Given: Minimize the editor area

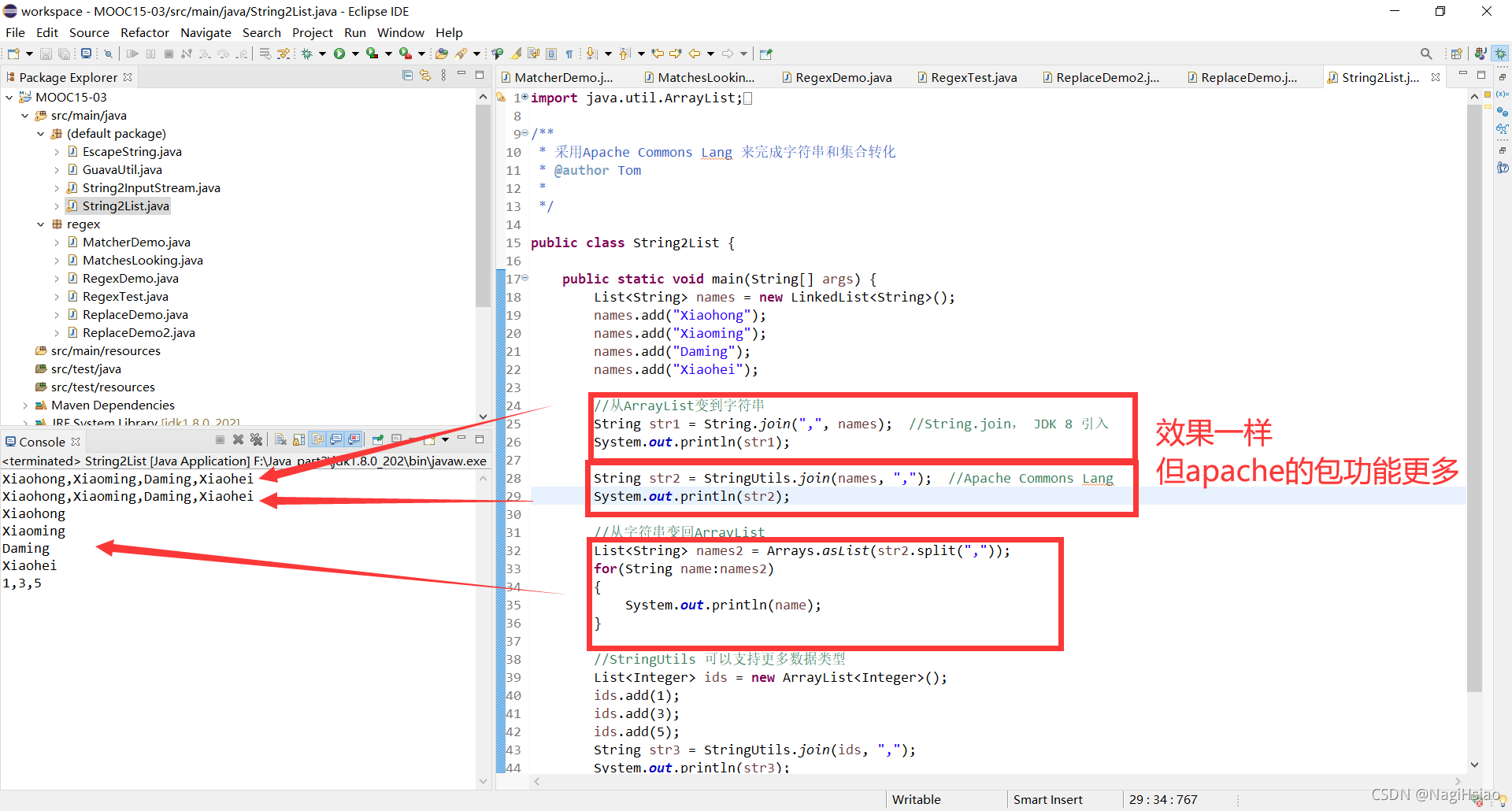Looking at the screenshot, I should click(x=1462, y=74).
